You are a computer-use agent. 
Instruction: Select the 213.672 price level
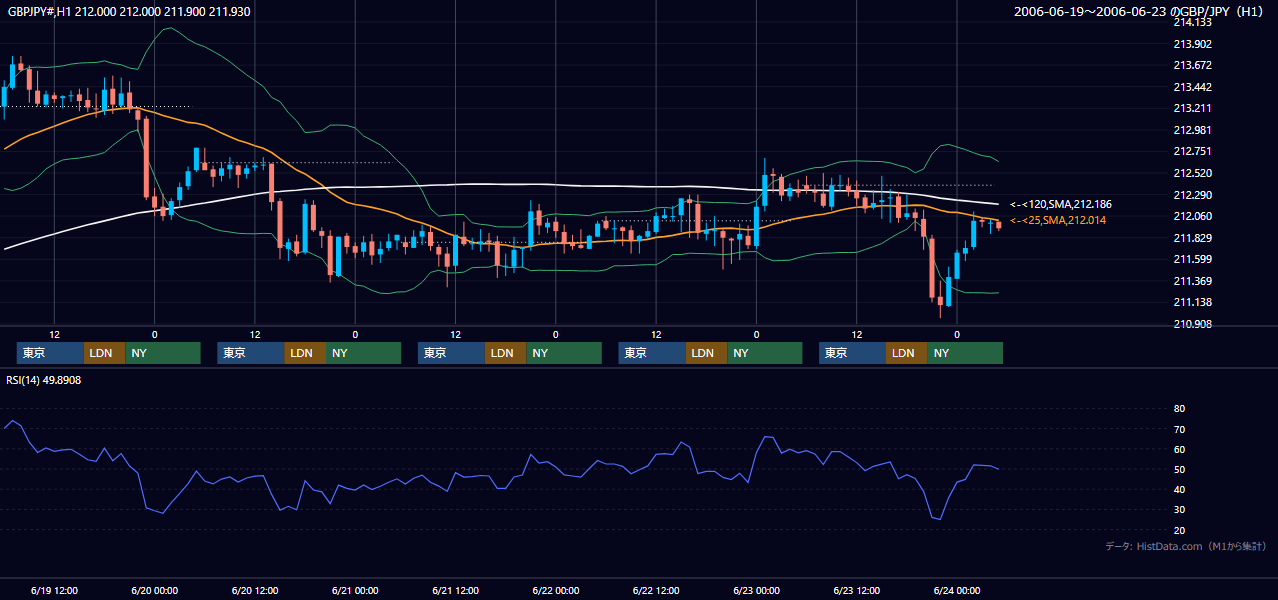[1192, 65]
